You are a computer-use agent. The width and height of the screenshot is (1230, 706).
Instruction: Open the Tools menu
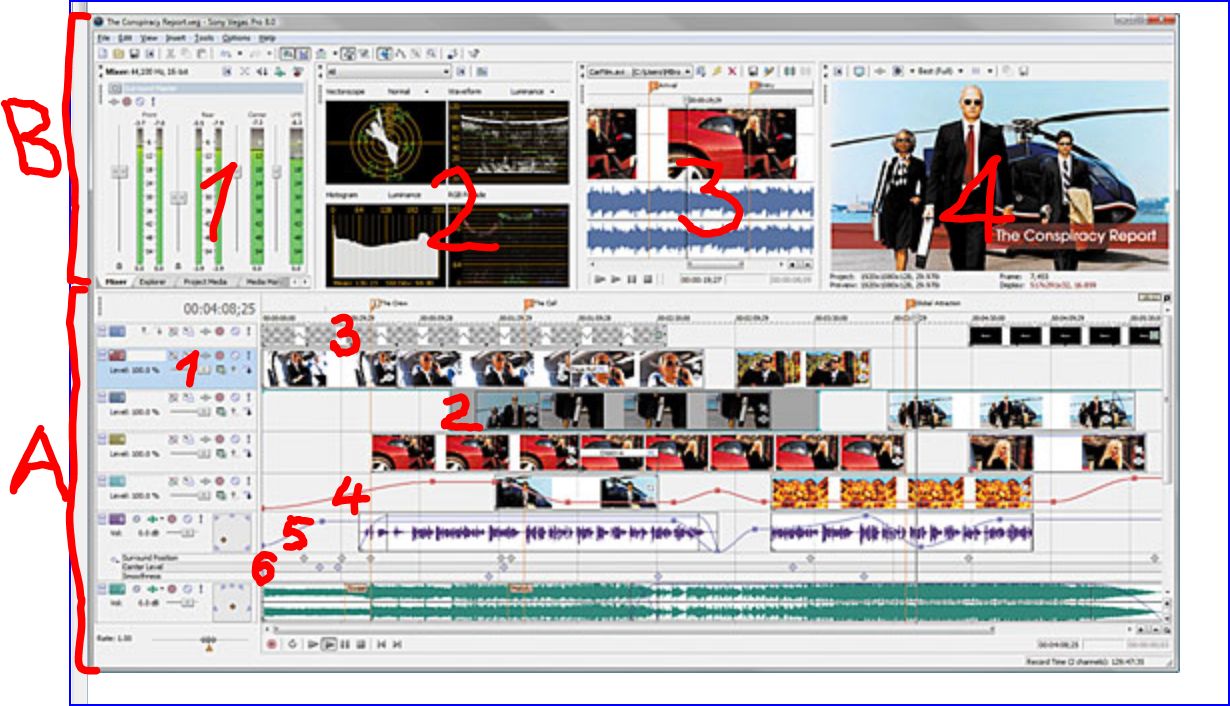204,38
